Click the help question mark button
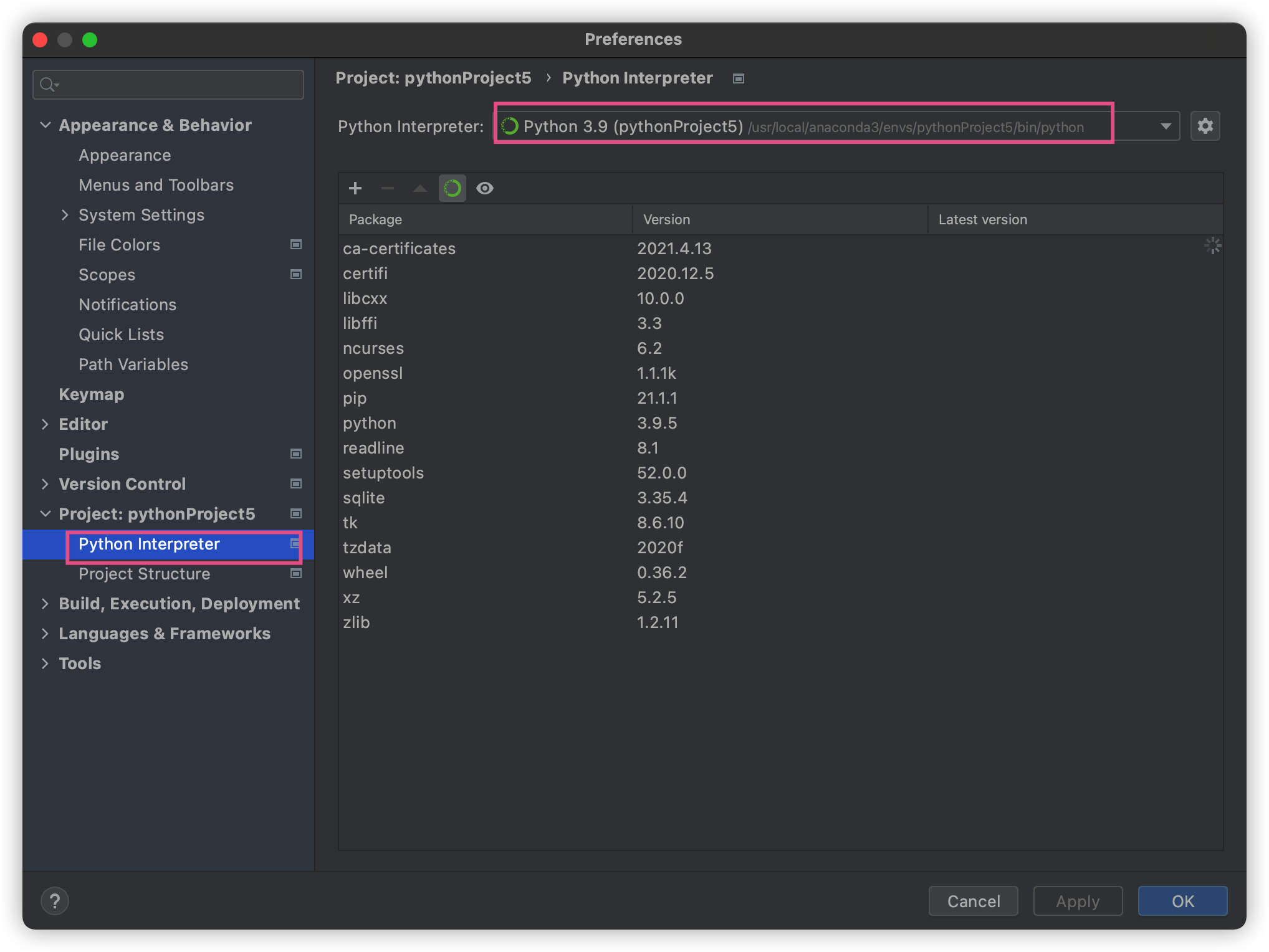This screenshot has height=952, width=1269. [x=55, y=901]
